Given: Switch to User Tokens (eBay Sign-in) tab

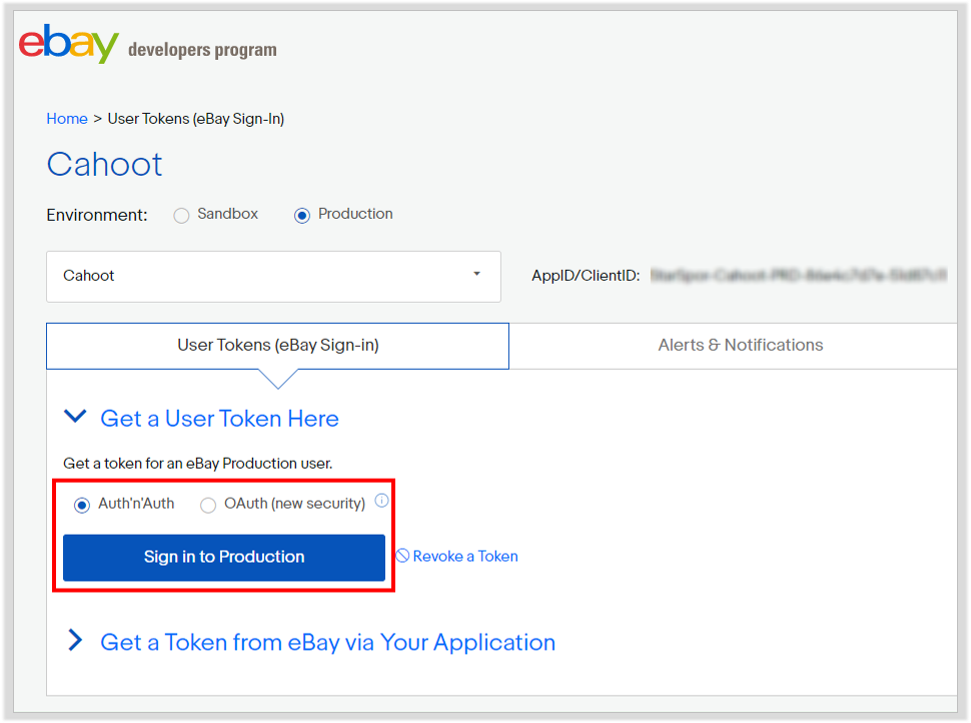Looking at the screenshot, I should point(277,345).
